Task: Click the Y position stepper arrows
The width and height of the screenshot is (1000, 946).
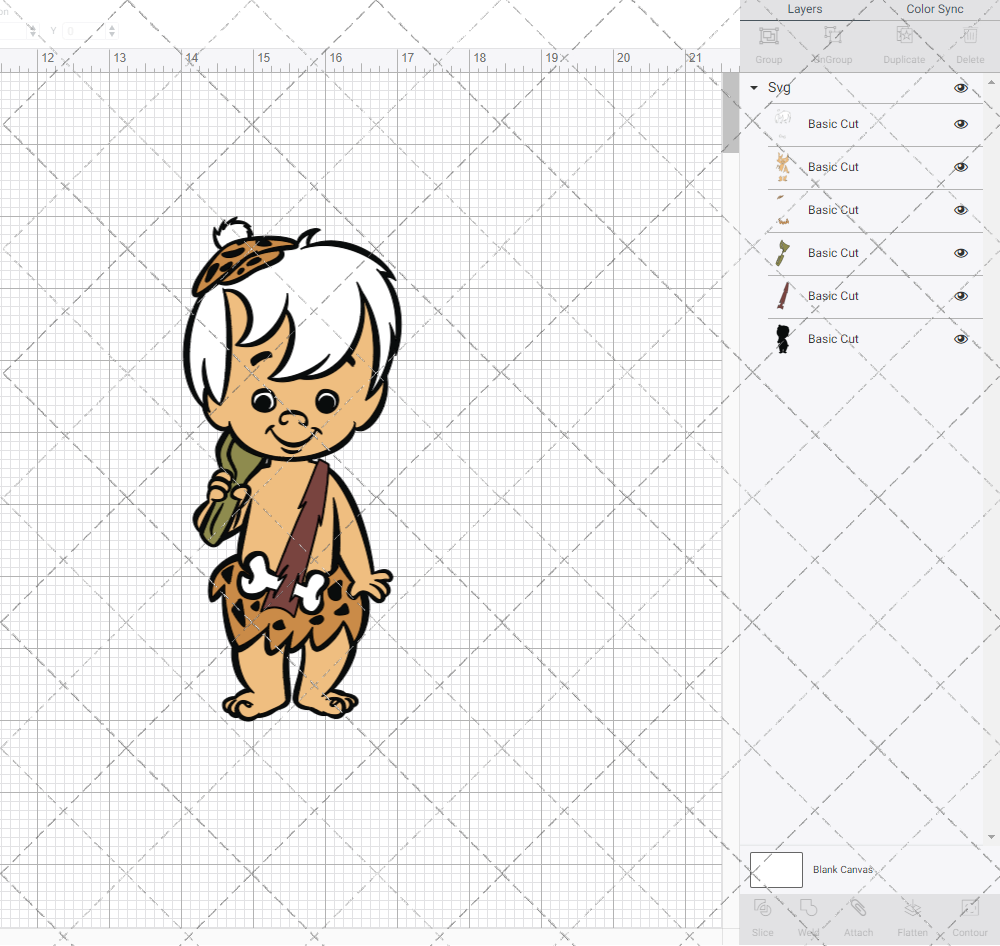Action: coord(112,31)
